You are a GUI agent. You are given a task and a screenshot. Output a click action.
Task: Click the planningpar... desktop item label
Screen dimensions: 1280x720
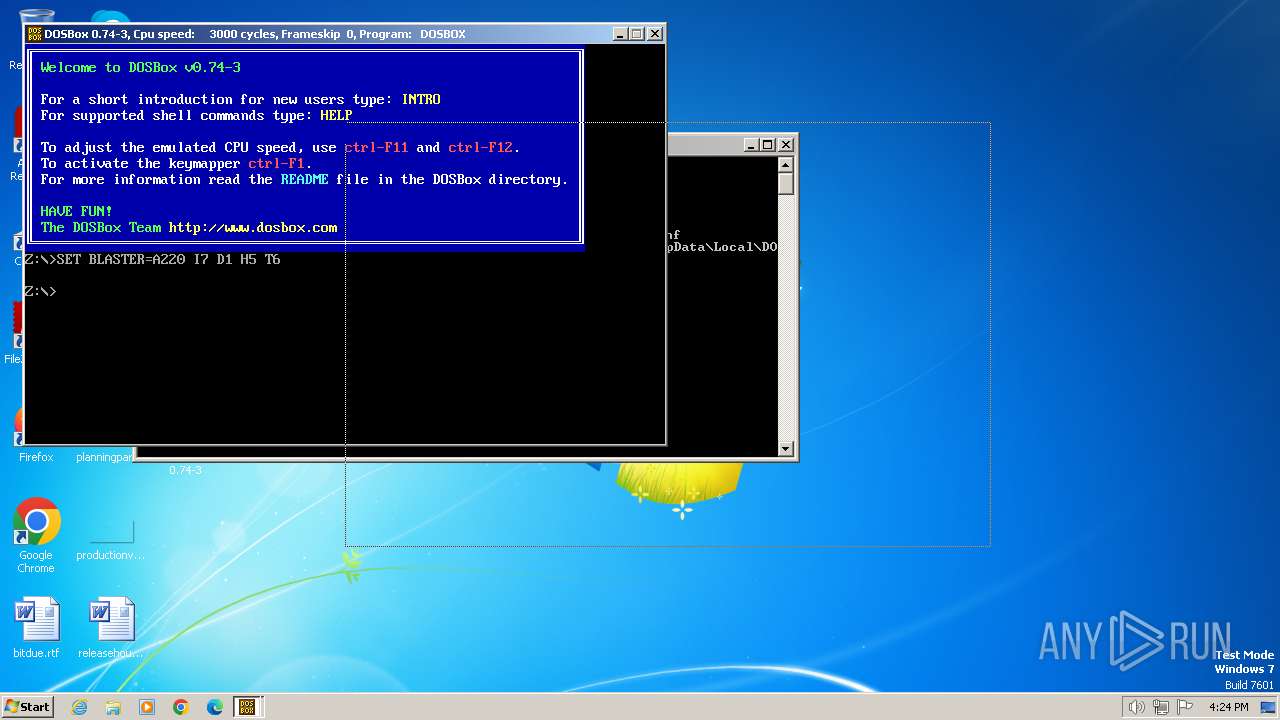(x=105, y=457)
